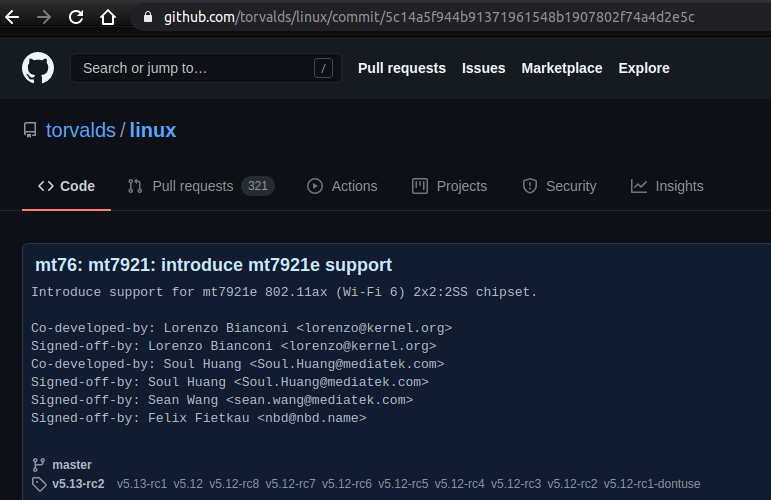Click 'Signed-off-by: Sean Wang' line
Viewport: 771px width, 500px height.
[x=222, y=400]
